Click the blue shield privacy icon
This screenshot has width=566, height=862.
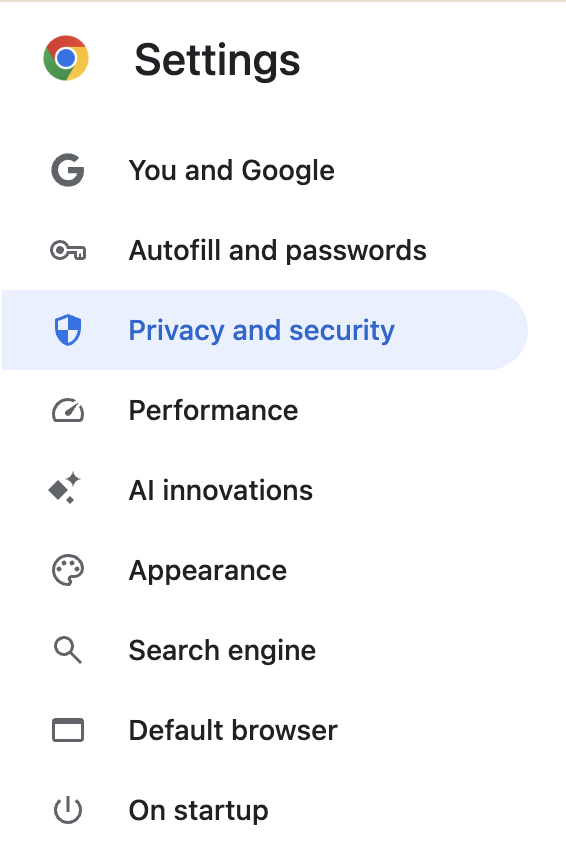68,330
